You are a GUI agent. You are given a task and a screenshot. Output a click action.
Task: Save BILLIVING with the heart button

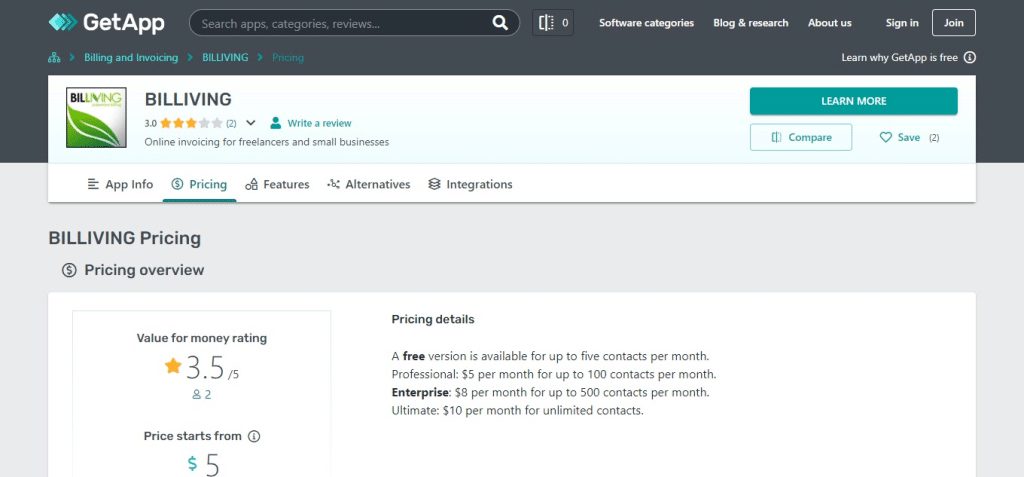(885, 137)
